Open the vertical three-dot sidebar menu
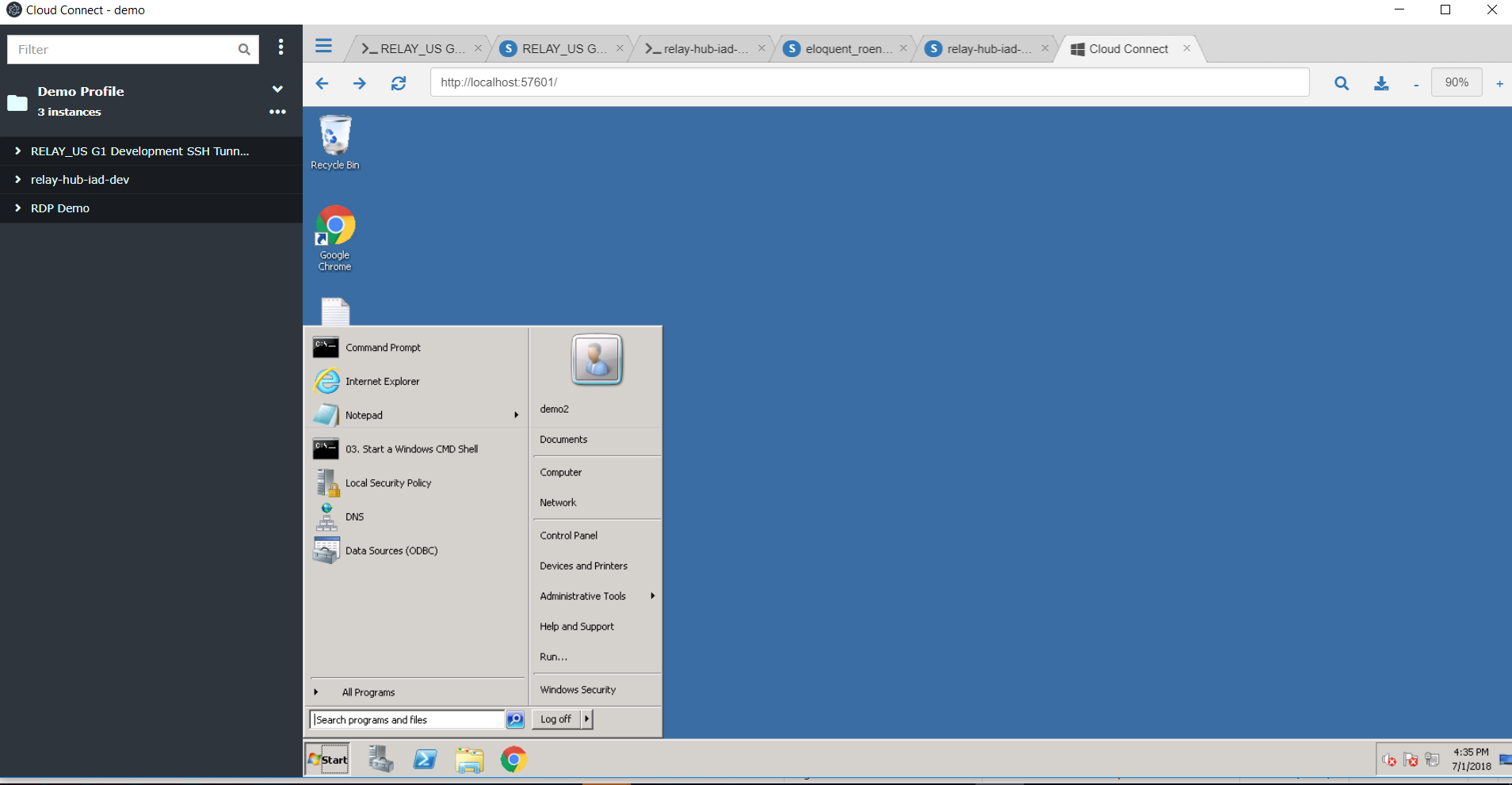 [x=281, y=48]
